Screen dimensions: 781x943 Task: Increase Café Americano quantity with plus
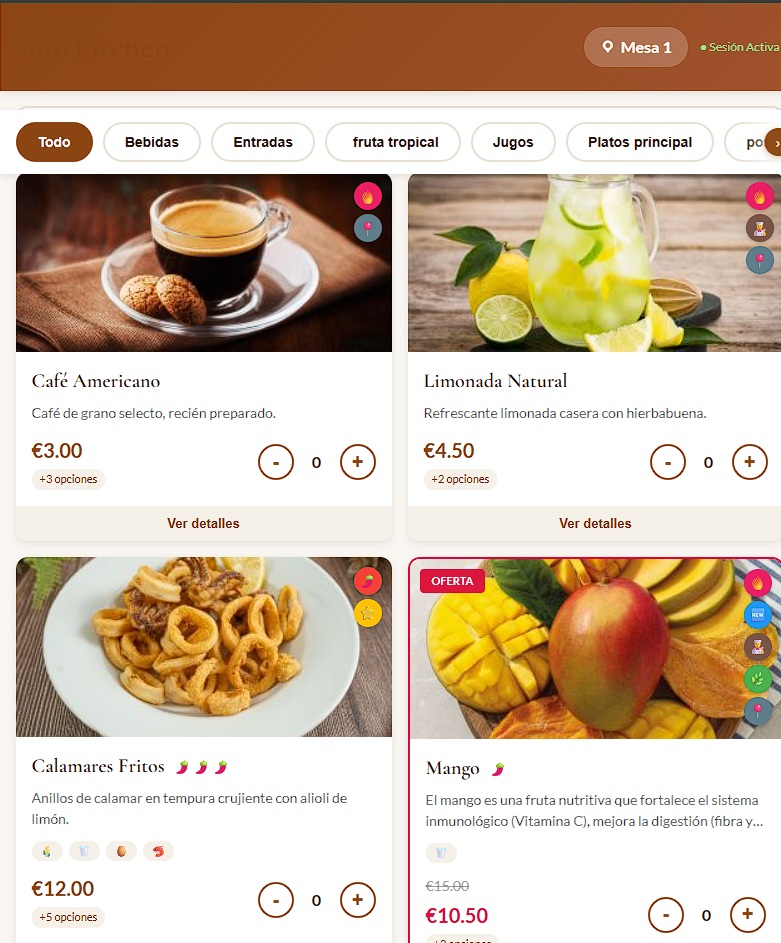(358, 462)
